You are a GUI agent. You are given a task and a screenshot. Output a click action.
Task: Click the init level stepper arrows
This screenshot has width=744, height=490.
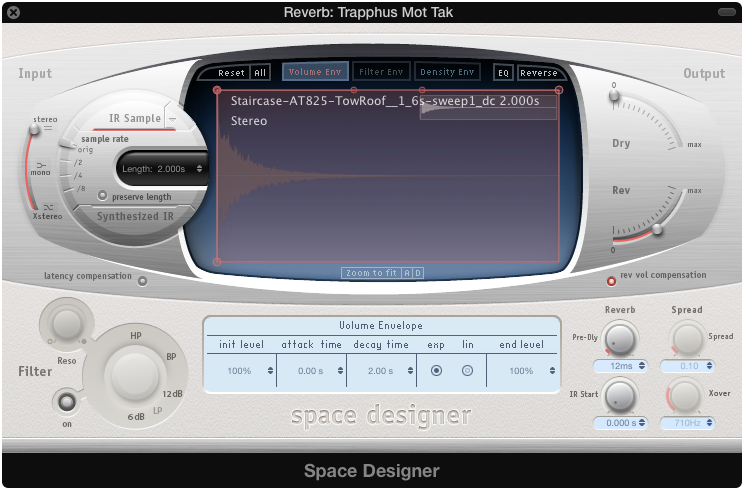(x=270, y=370)
